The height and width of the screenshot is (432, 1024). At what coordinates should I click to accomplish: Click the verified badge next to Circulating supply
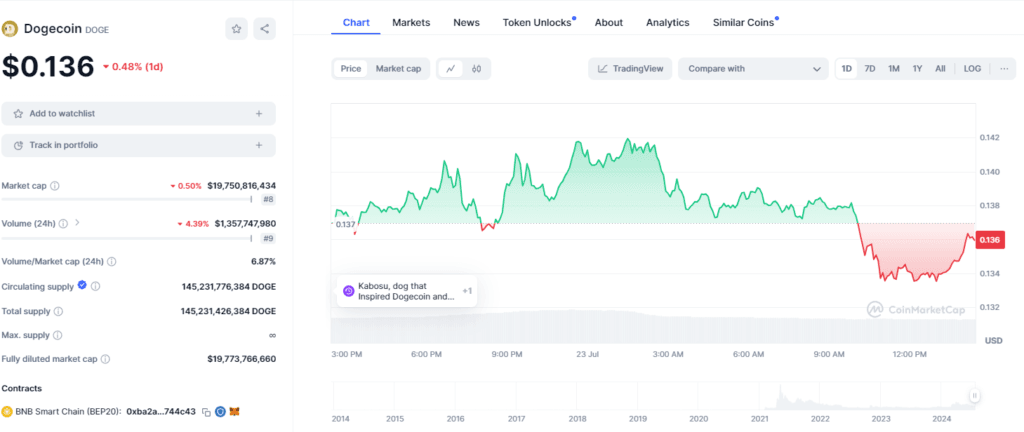click(82, 285)
